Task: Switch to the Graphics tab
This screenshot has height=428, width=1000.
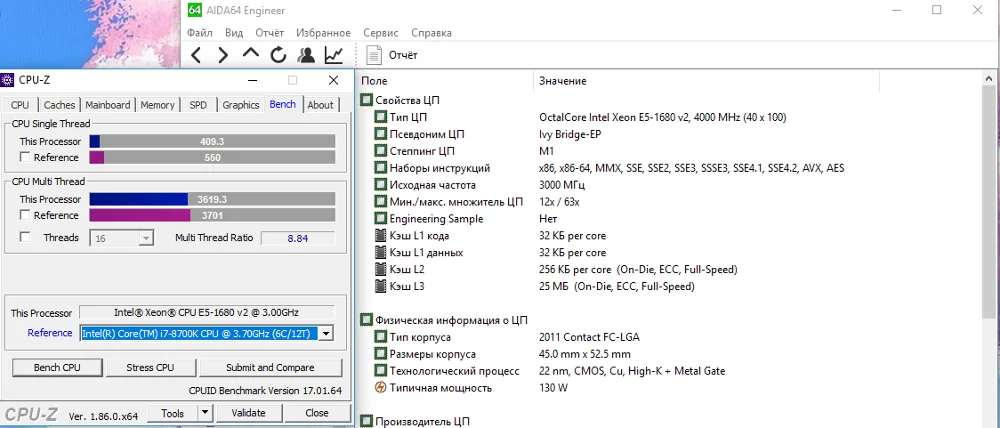Action: point(240,105)
